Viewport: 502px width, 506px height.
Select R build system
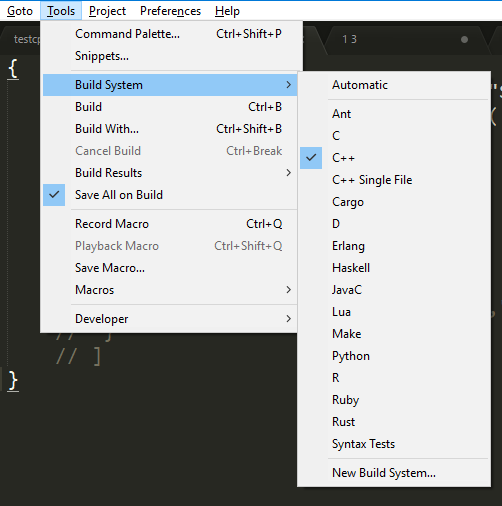pyautogui.click(x=394, y=378)
